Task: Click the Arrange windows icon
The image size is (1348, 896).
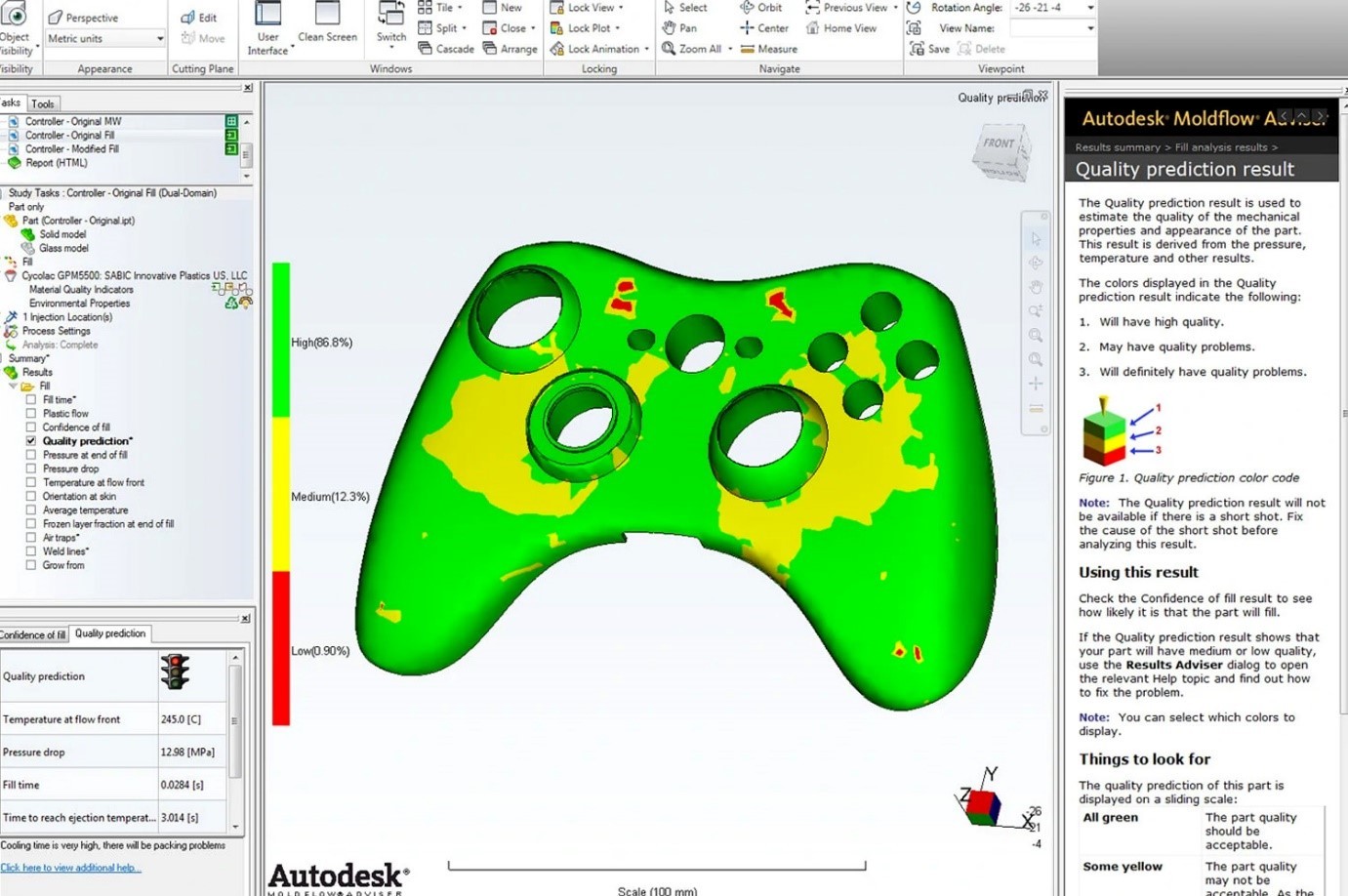Action: [489, 49]
